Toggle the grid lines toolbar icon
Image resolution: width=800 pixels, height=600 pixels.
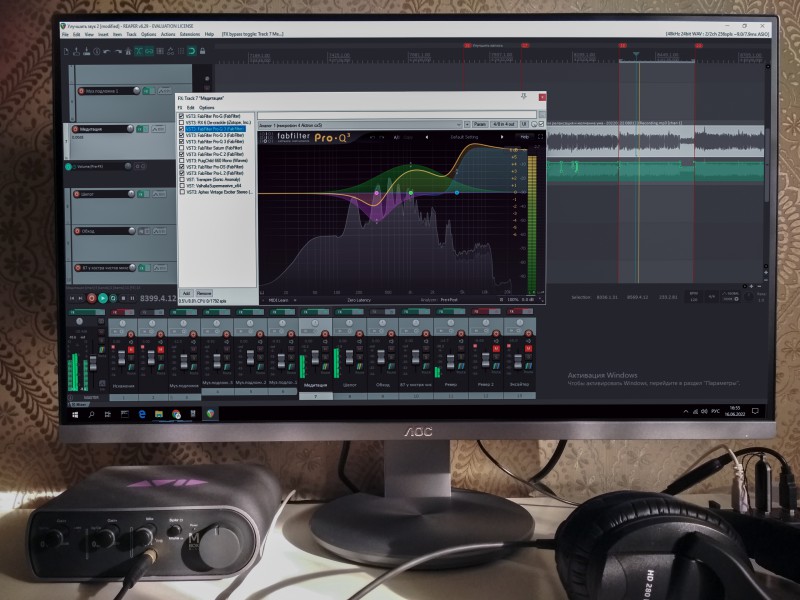pos(181,52)
